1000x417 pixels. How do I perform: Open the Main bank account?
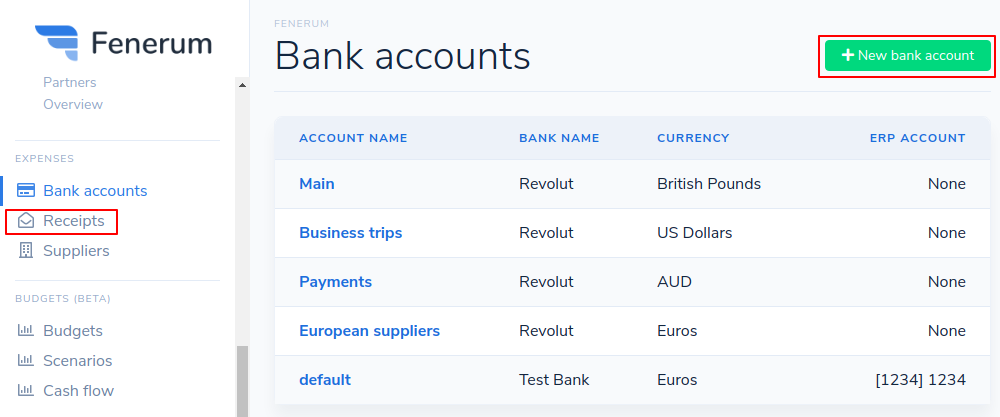click(x=317, y=184)
